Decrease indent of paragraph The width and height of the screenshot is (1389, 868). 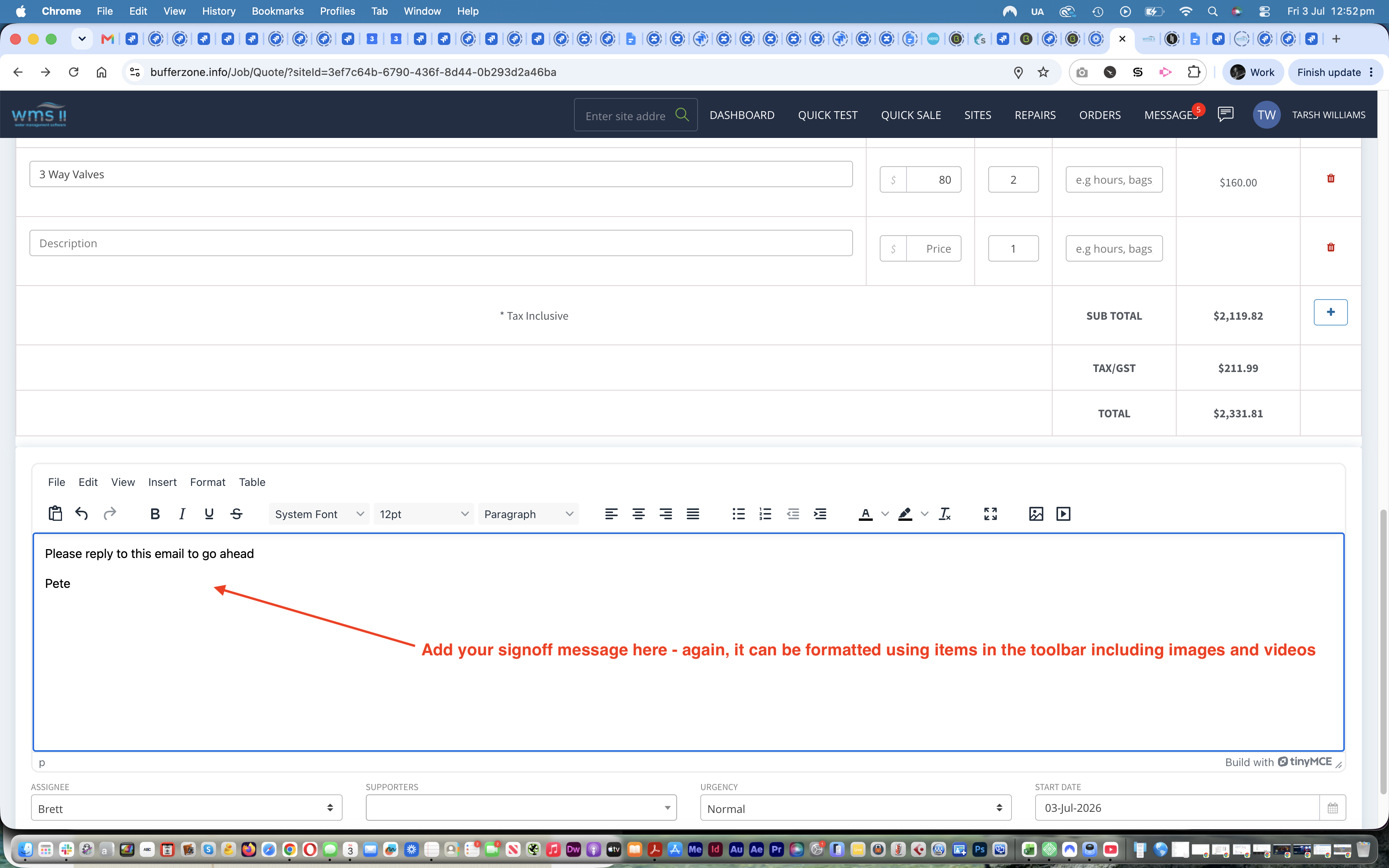point(793,514)
